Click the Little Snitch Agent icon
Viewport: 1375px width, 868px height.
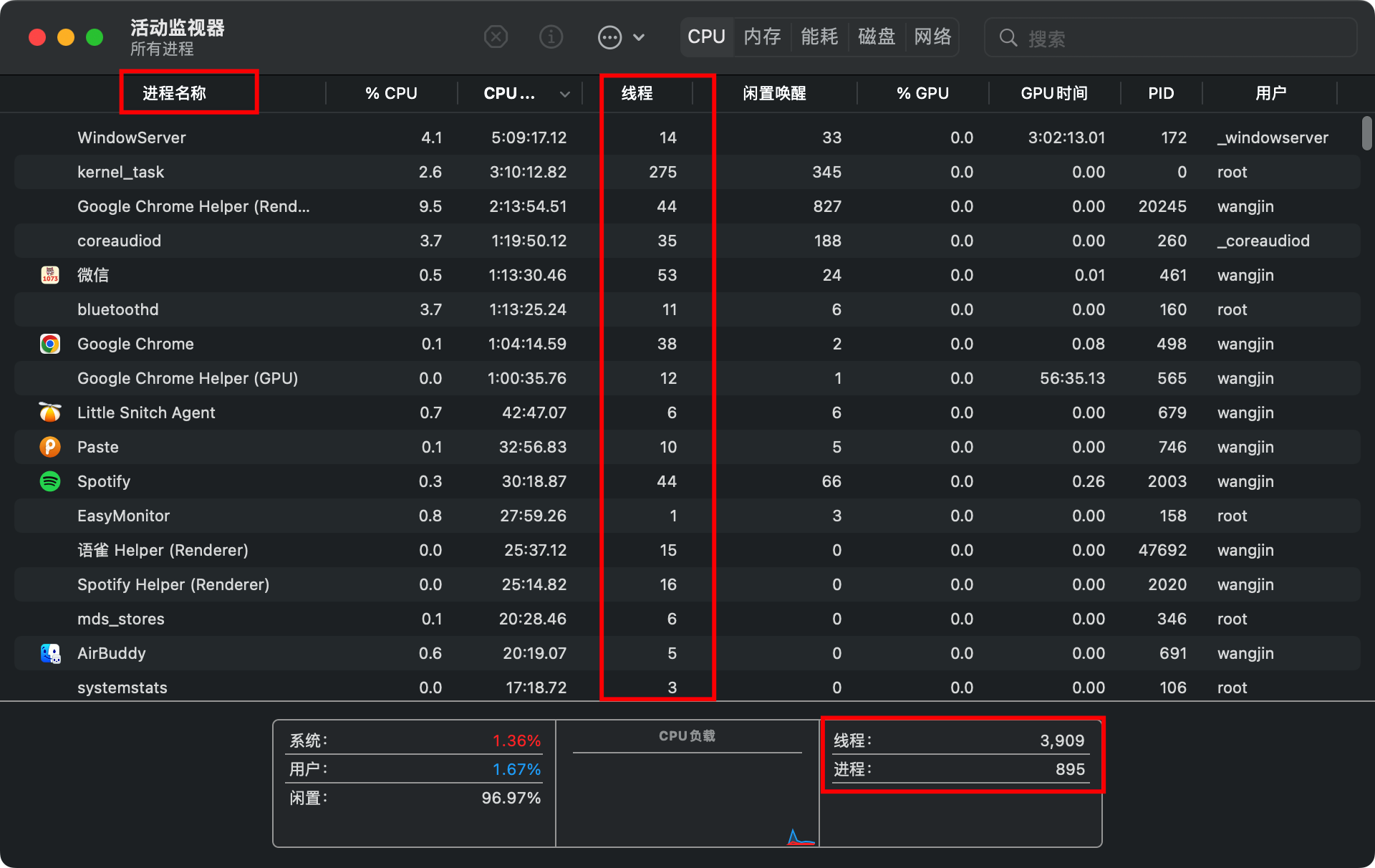(50, 413)
